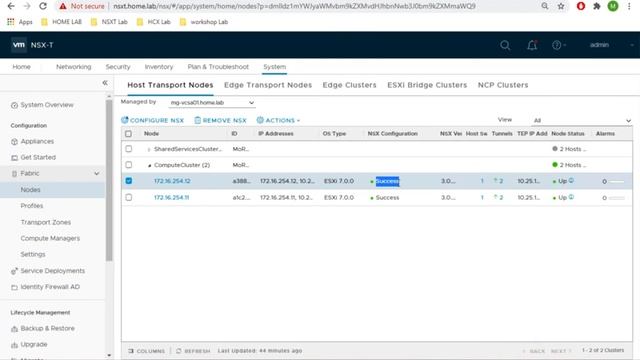The image size is (640, 360).
Task: Open the Chrome three-dot menu
Action: tap(629, 6)
